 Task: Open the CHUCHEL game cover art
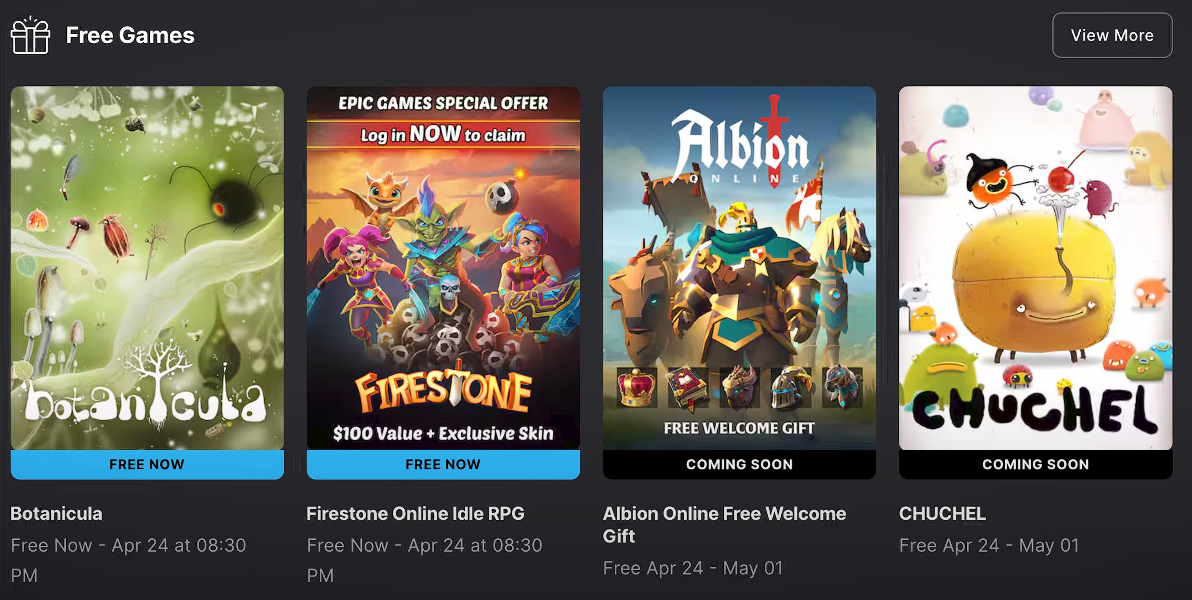[1035, 268]
